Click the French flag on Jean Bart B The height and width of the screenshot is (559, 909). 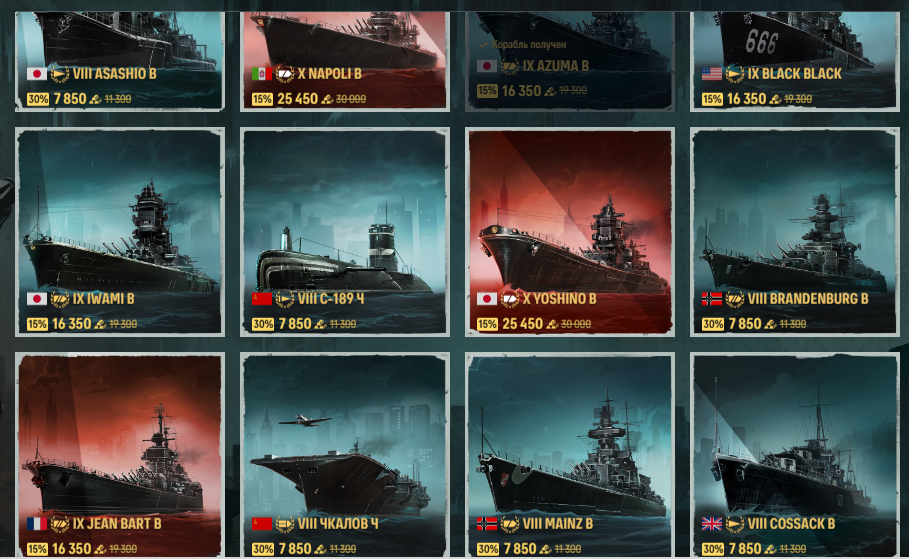pyautogui.click(x=37, y=524)
